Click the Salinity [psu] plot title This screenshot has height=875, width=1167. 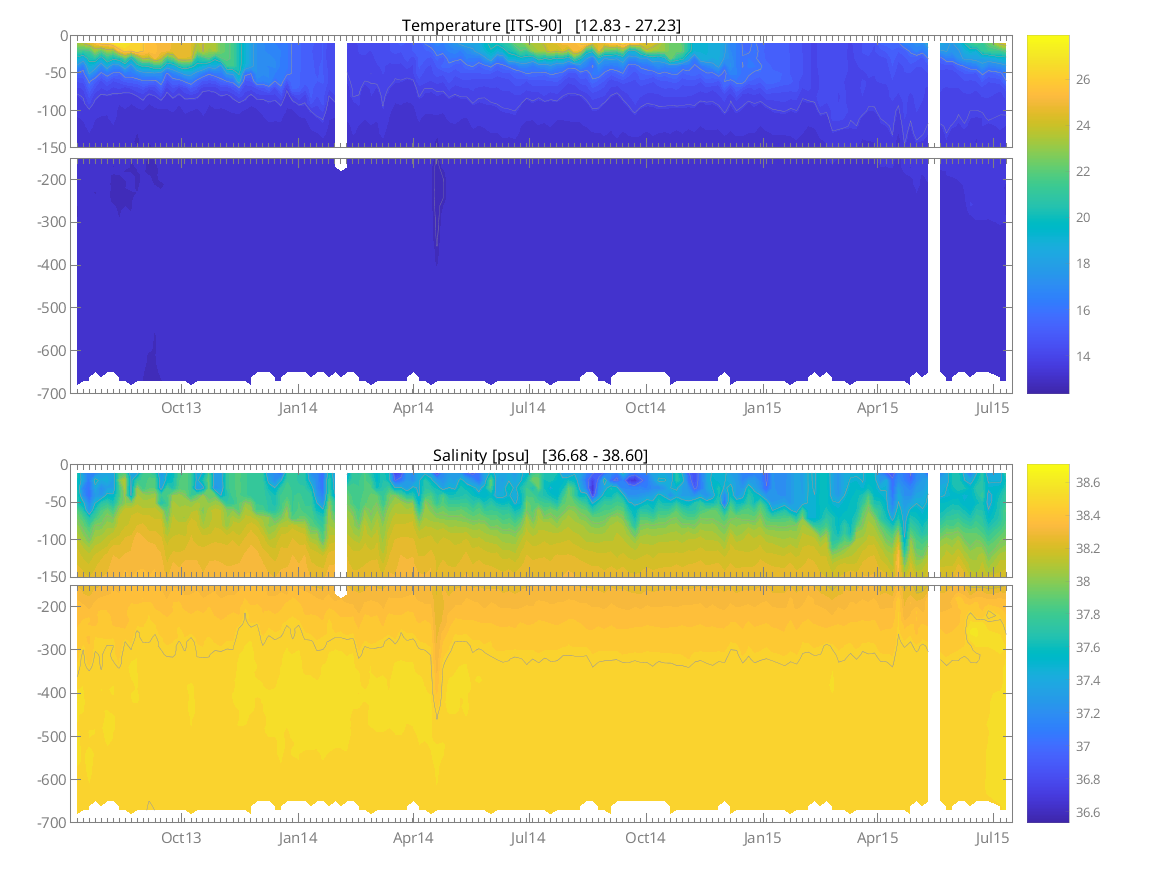540,455
